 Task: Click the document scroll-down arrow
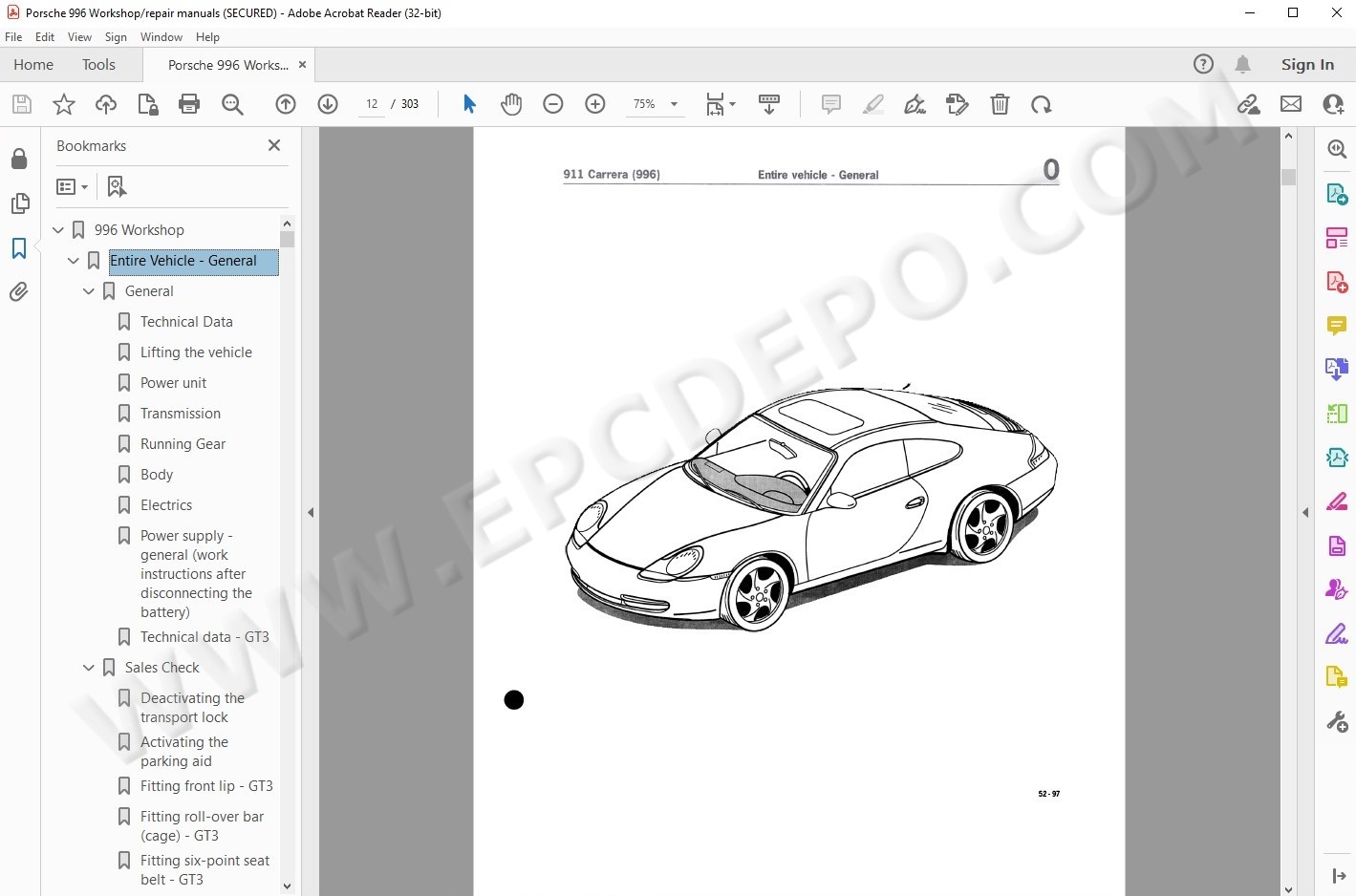tap(1288, 889)
